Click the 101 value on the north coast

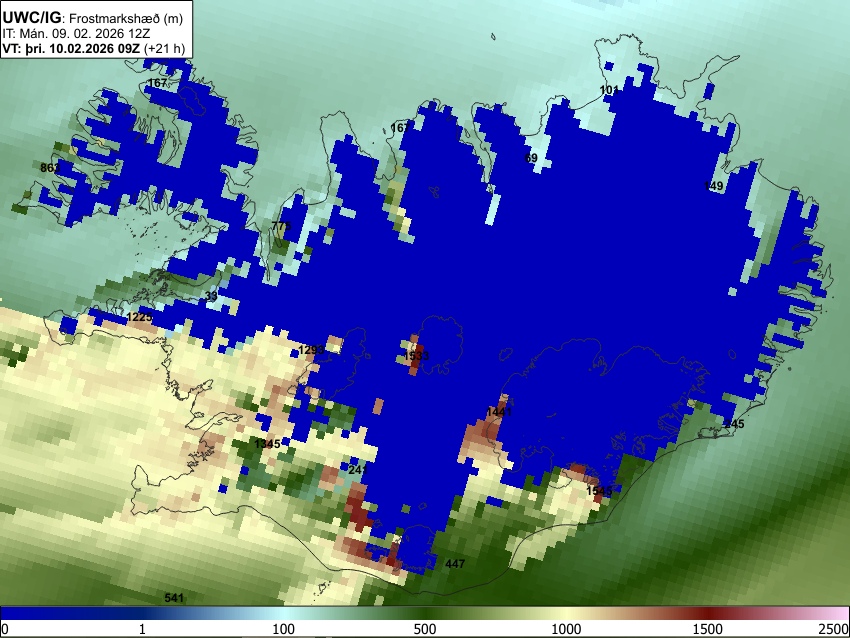[x=609, y=89]
